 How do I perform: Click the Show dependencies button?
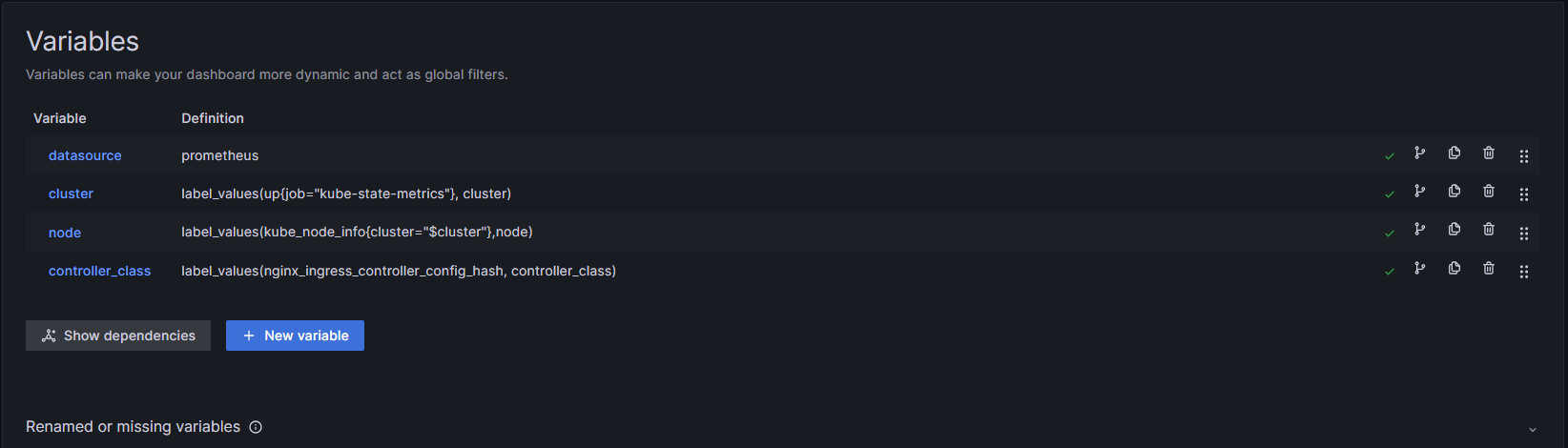[118, 336]
